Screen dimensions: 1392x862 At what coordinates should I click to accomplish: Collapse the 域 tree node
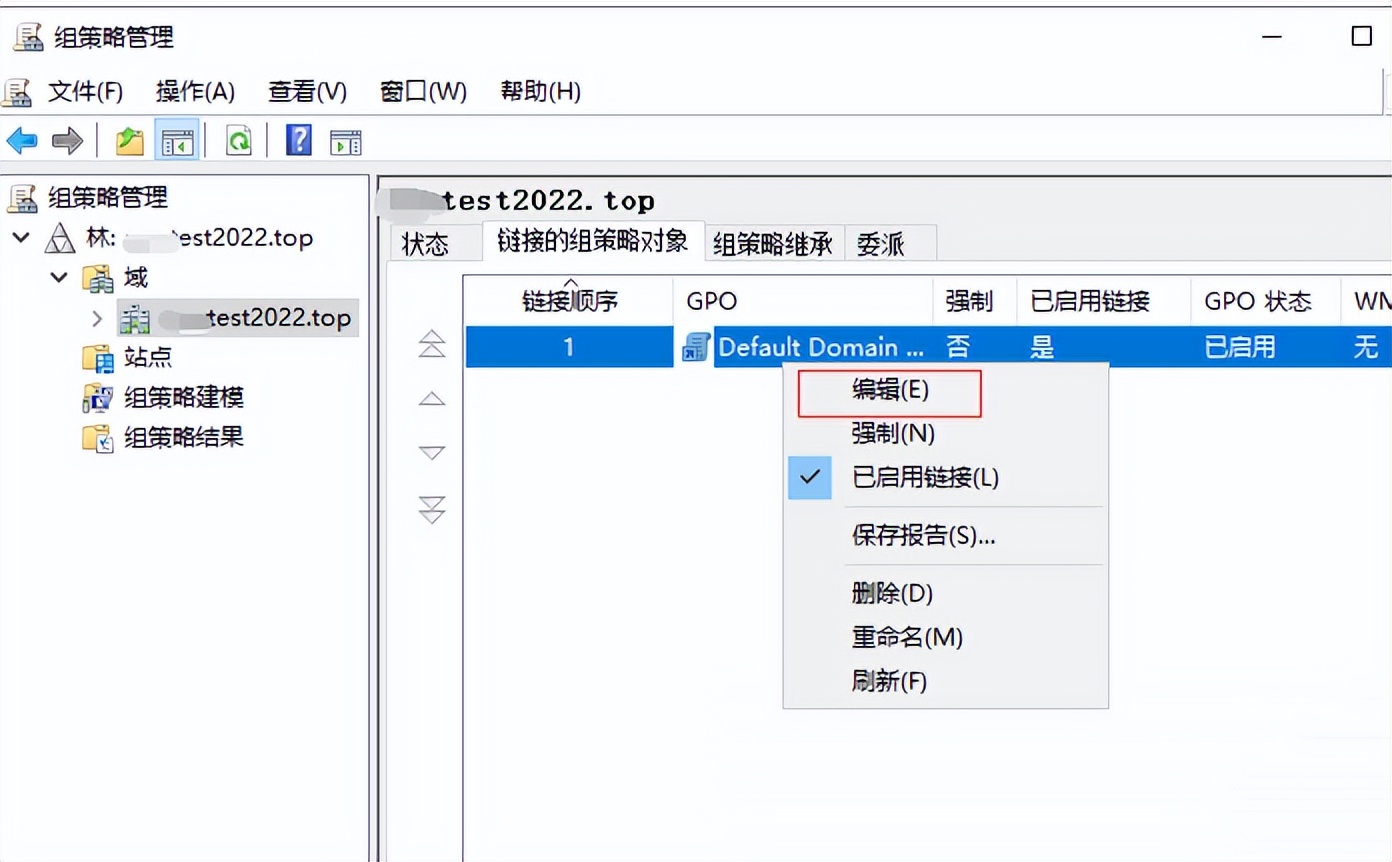pyautogui.click(x=58, y=278)
